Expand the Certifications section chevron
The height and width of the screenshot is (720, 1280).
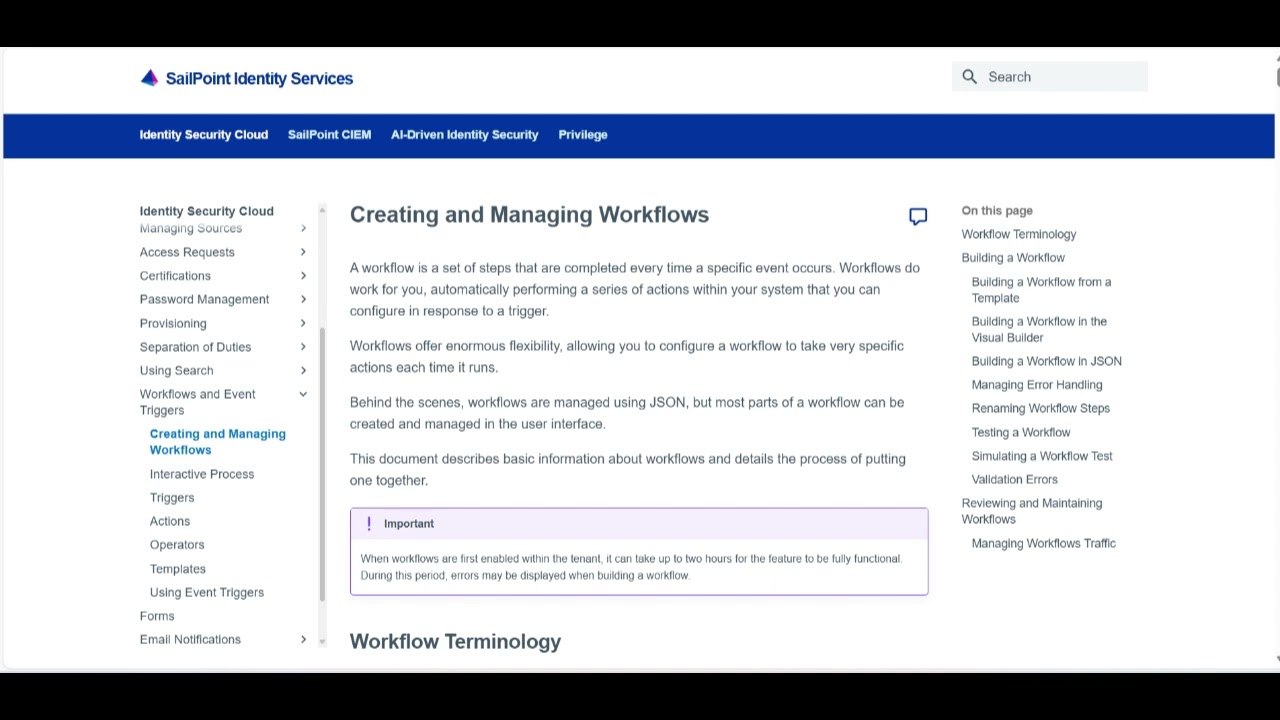[303, 276]
